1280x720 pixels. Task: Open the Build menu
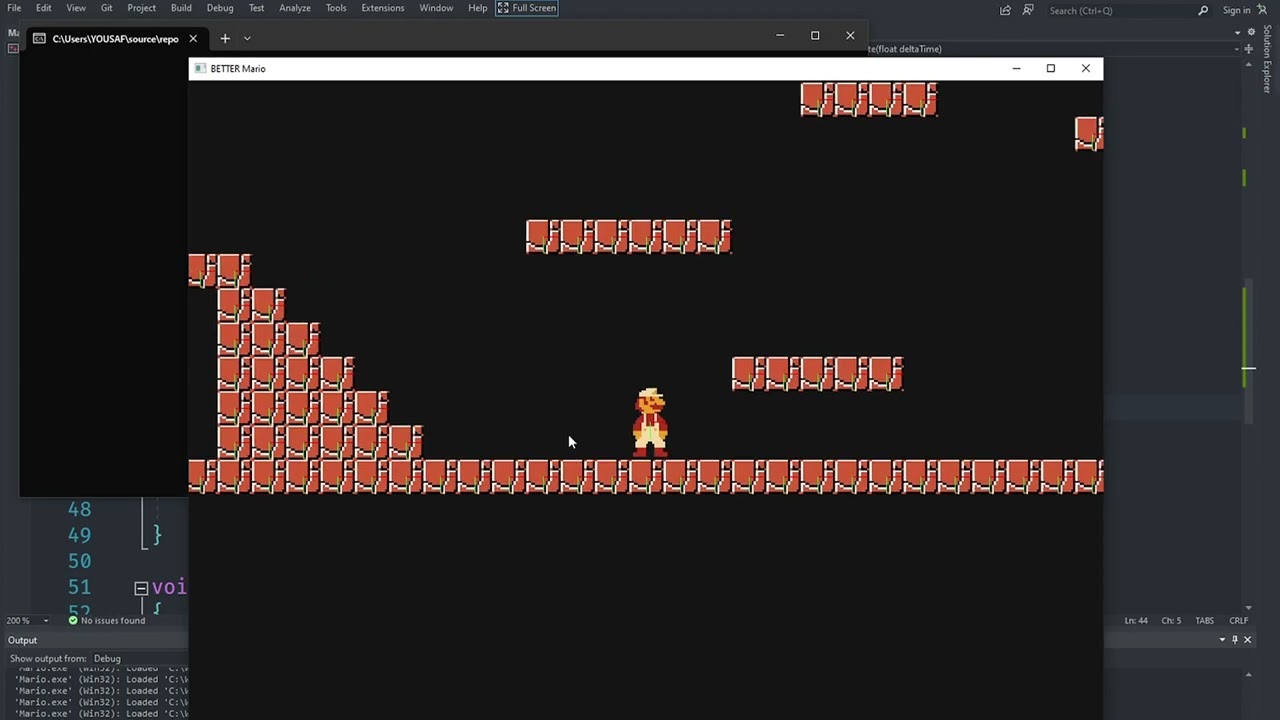pyautogui.click(x=181, y=8)
